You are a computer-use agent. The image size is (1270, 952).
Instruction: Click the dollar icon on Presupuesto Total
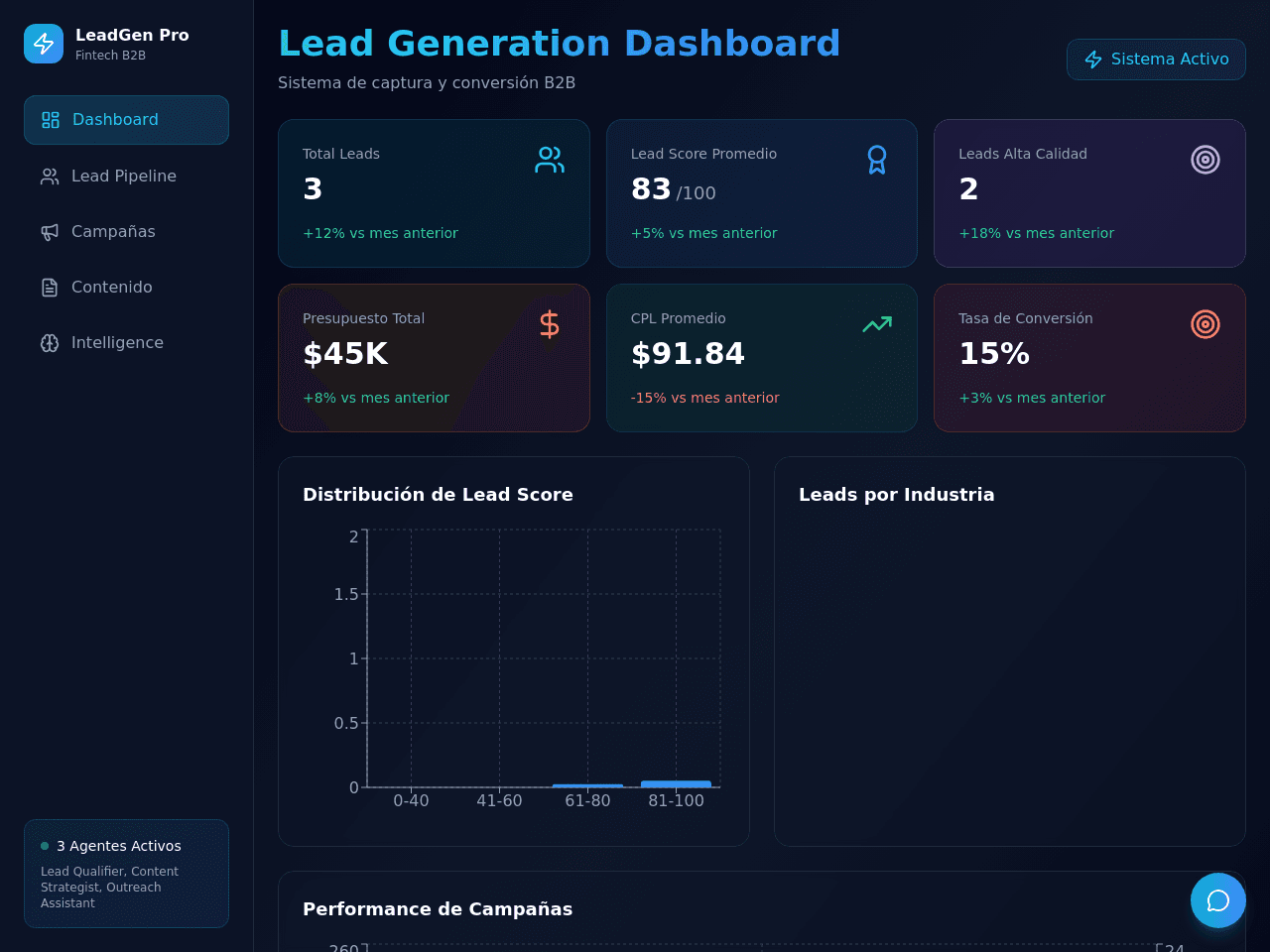tap(550, 324)
